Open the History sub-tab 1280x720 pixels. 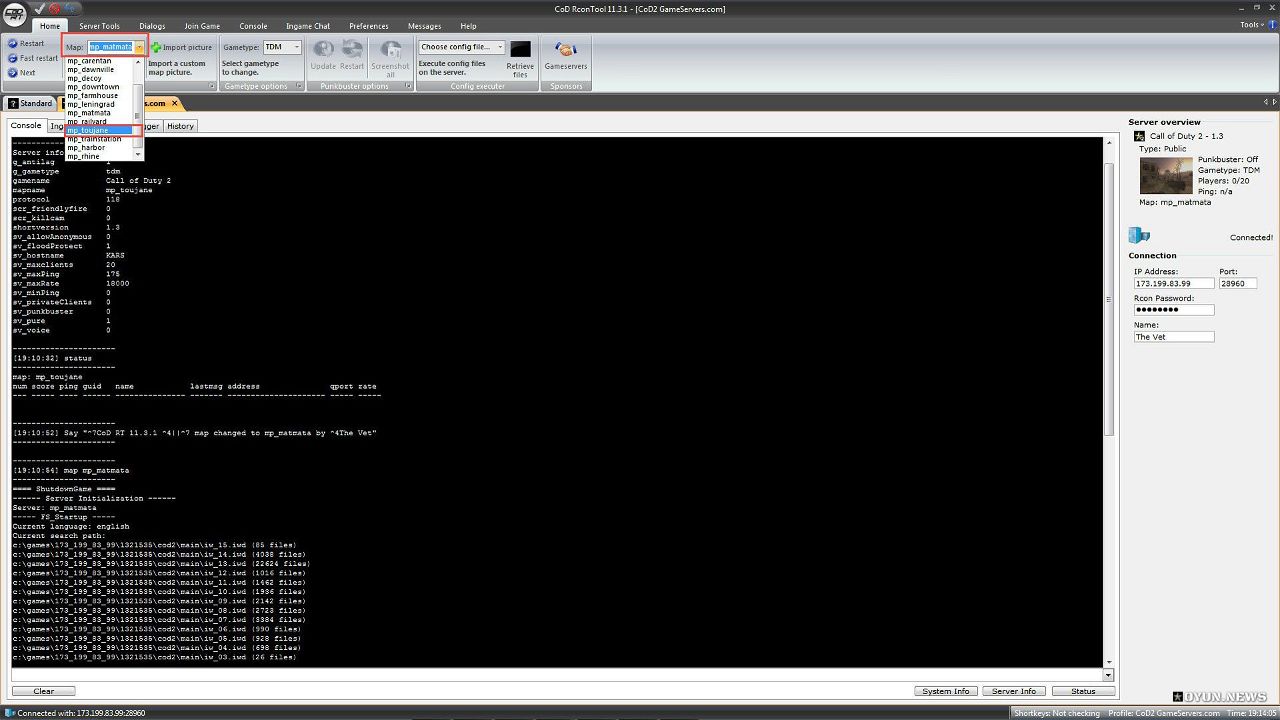coord(180,126)
